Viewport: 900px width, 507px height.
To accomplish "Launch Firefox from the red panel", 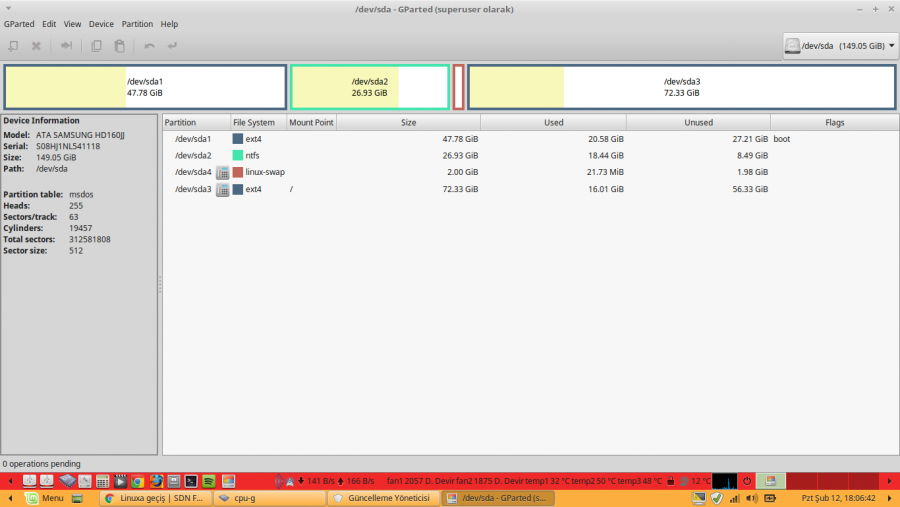I will [156, 481].
